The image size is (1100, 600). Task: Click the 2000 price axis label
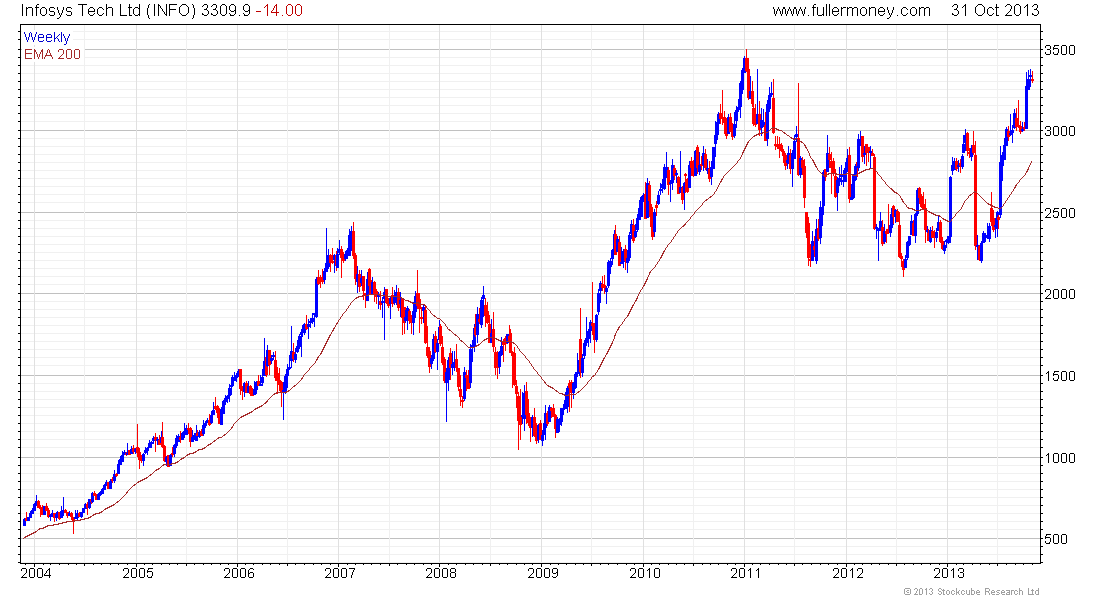pyautogui.click(x=1059, y=294)
